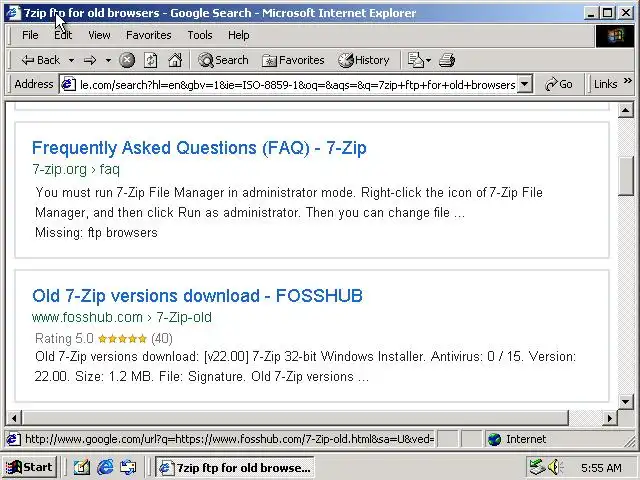Stop loading with the Stop icon
This screenshot has width=640, height=480.
point(127,60)
